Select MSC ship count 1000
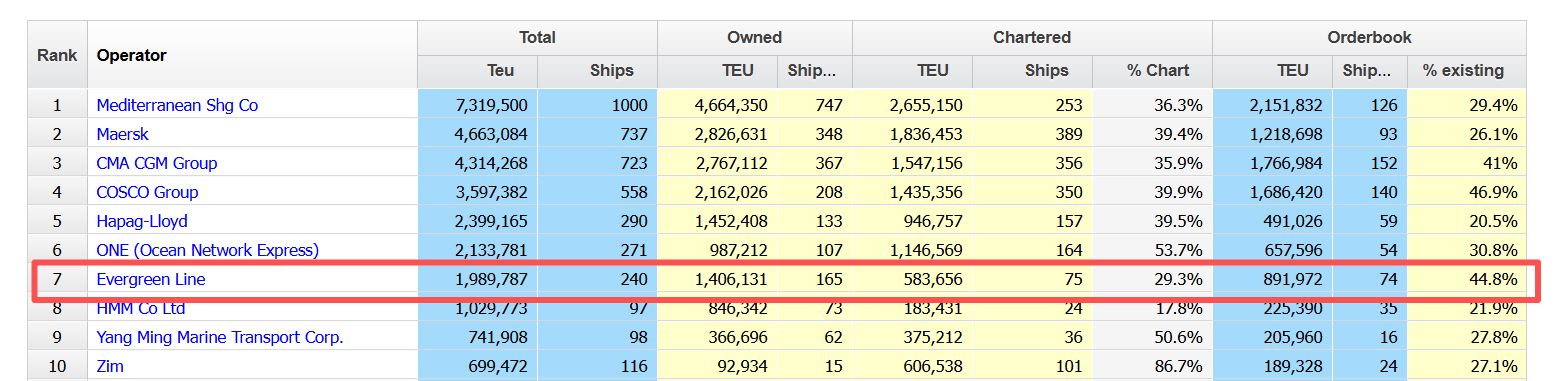1560x381 pixels. [597, 105]
